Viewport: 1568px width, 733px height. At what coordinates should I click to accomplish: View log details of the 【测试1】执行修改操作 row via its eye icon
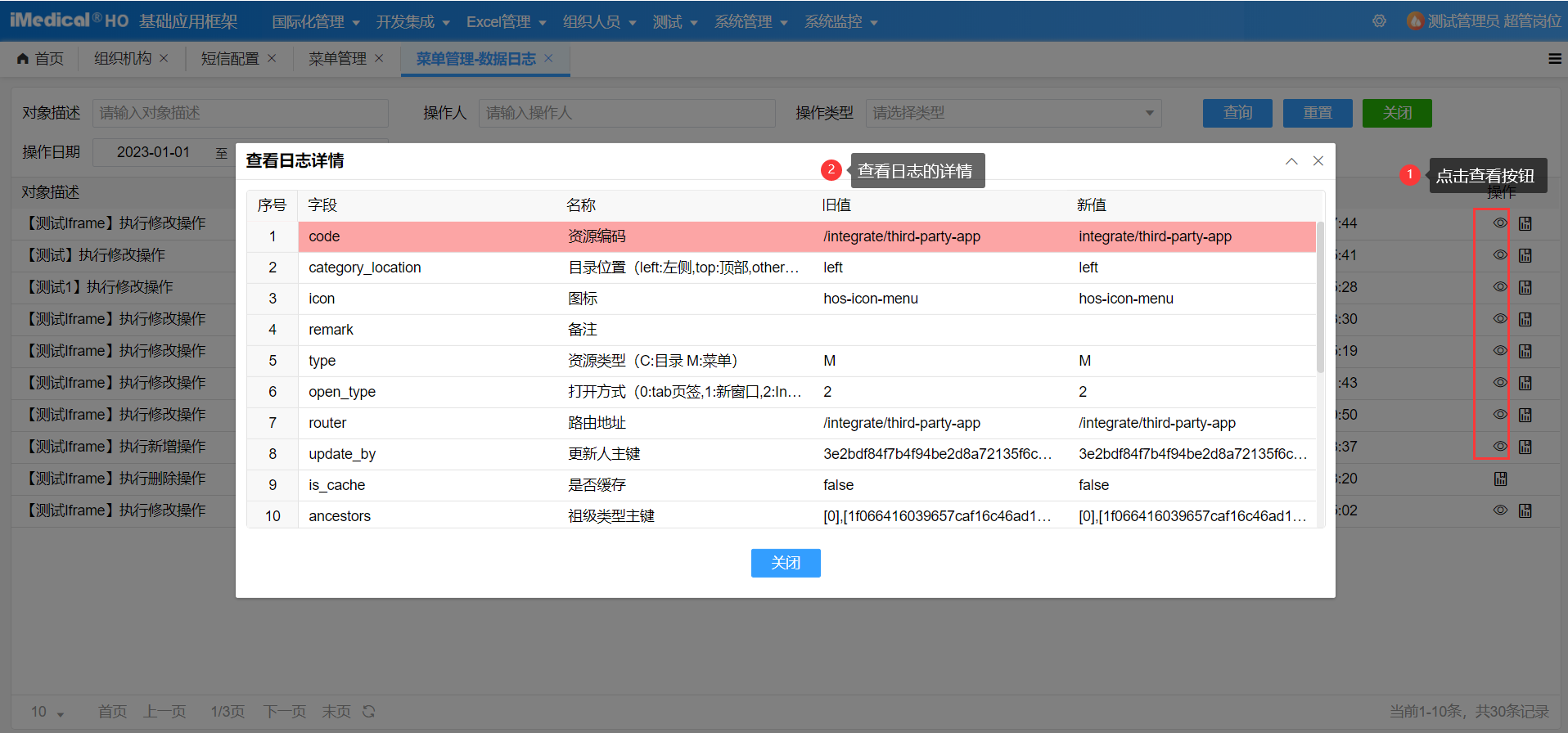pos(1500,287)
